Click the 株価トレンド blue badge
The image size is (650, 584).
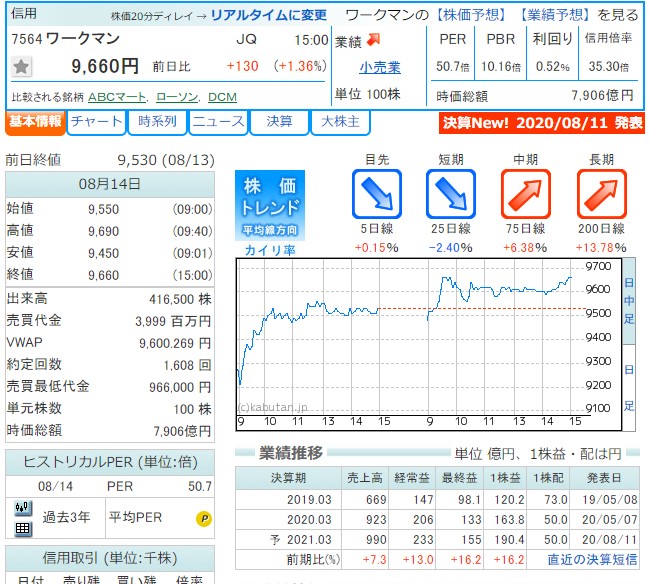(x=270, y=205)
